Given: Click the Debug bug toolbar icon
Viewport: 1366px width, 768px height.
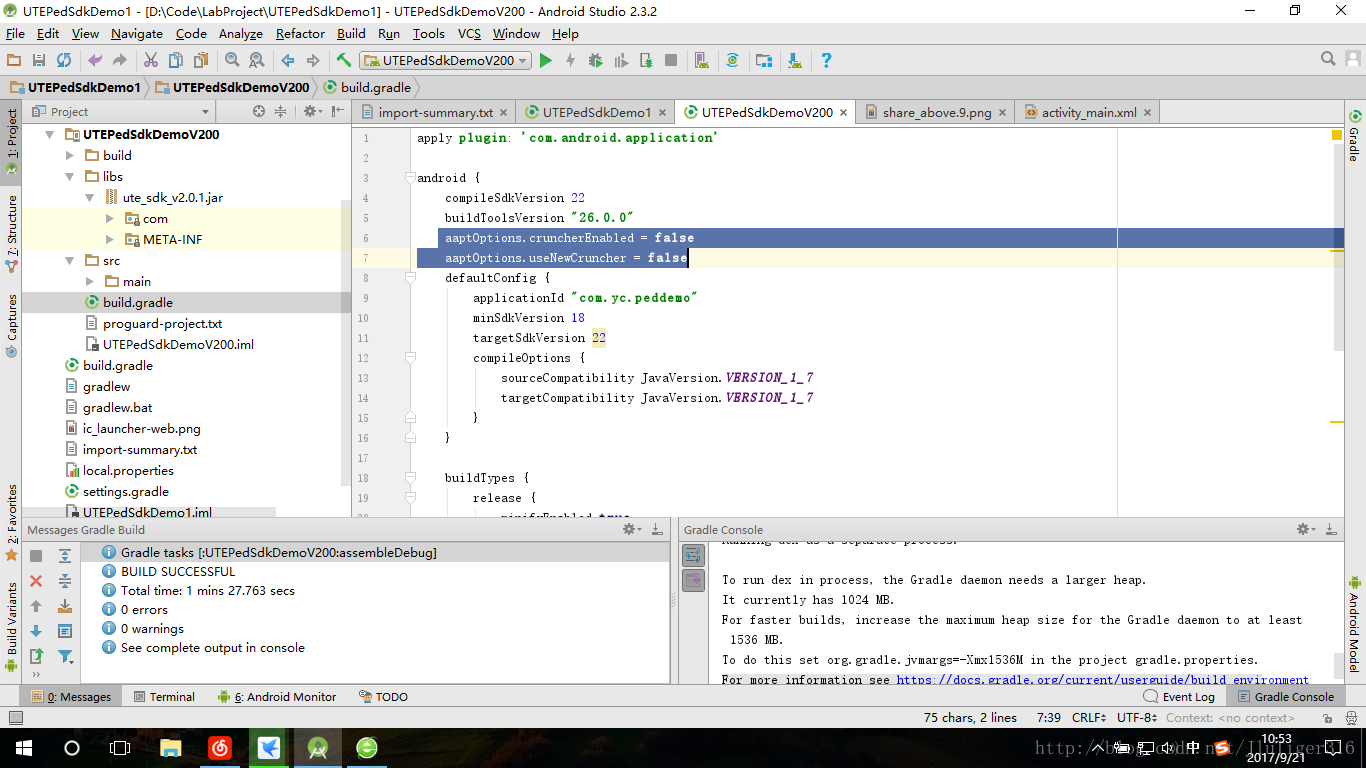Looking at the screenshot, I should (x=596, y=60).
